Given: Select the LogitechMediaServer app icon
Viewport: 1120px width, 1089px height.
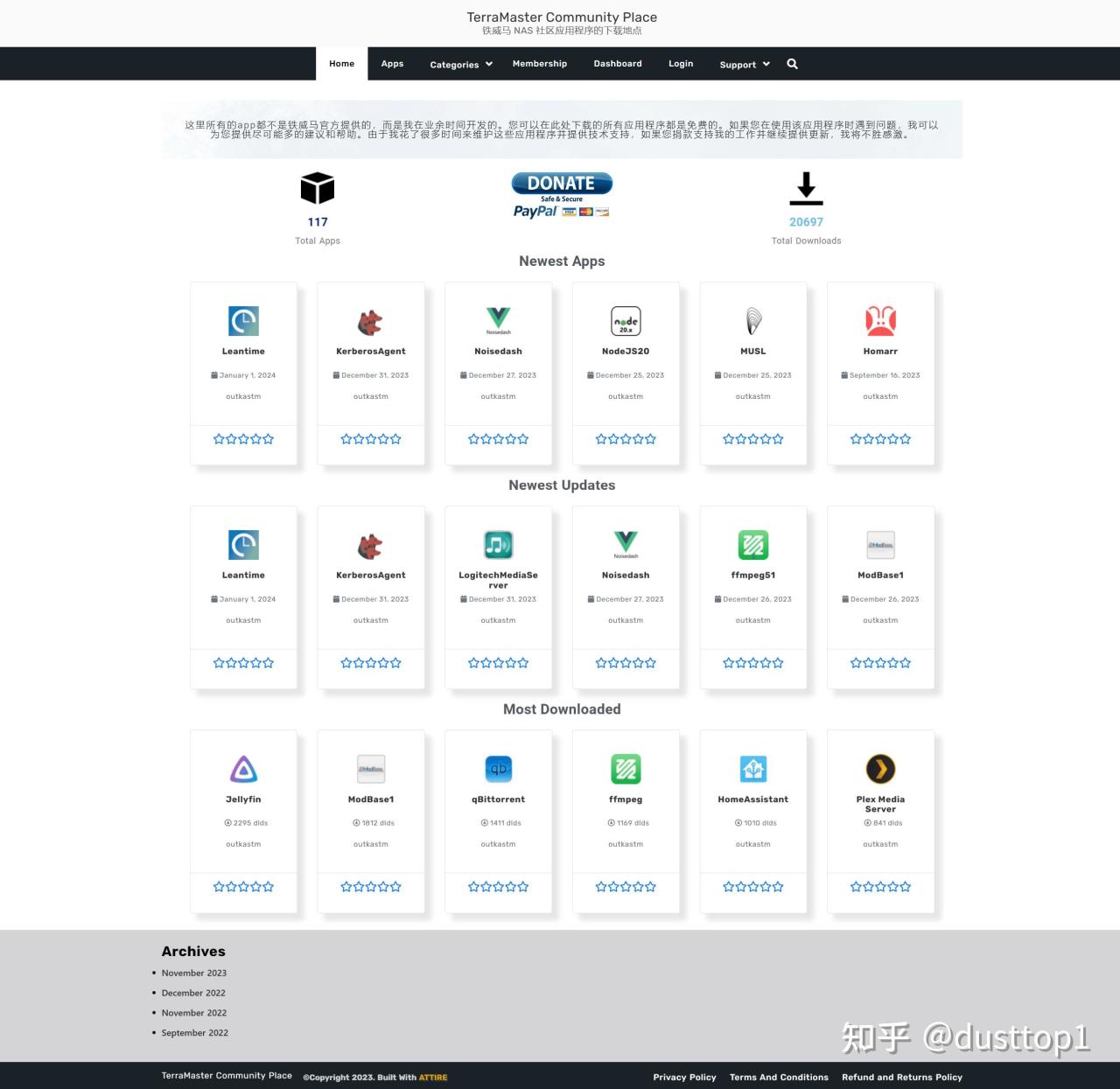Looking at the screenshot, I should pos(499,545).
